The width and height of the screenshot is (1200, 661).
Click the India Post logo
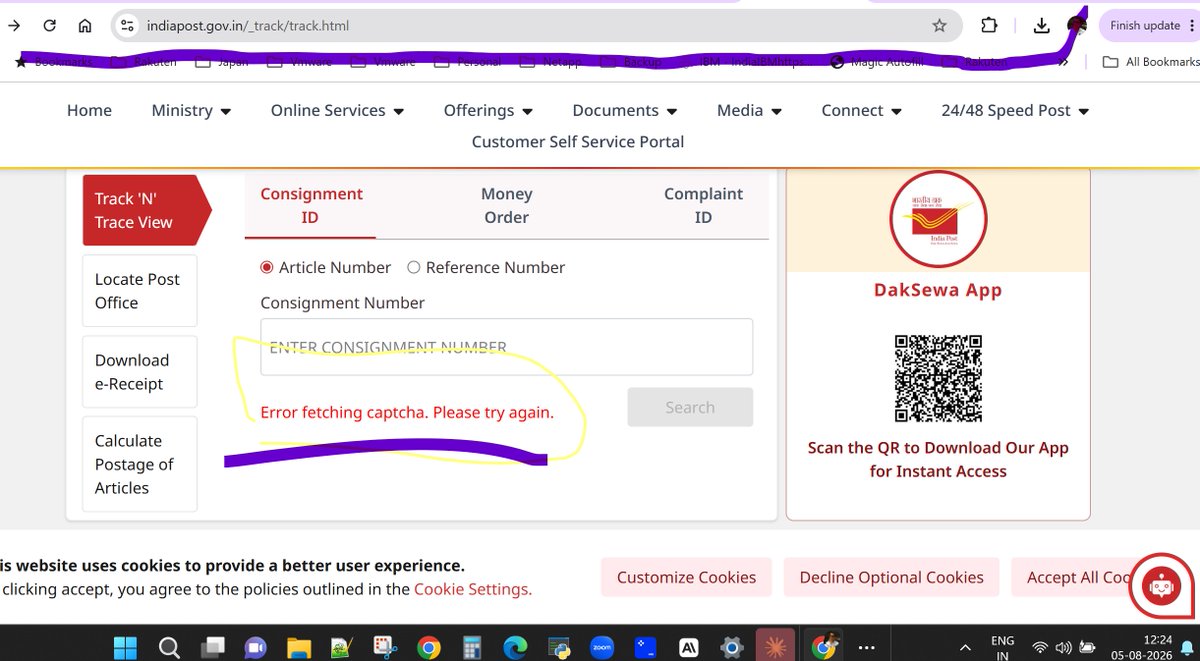coord(938,220)
